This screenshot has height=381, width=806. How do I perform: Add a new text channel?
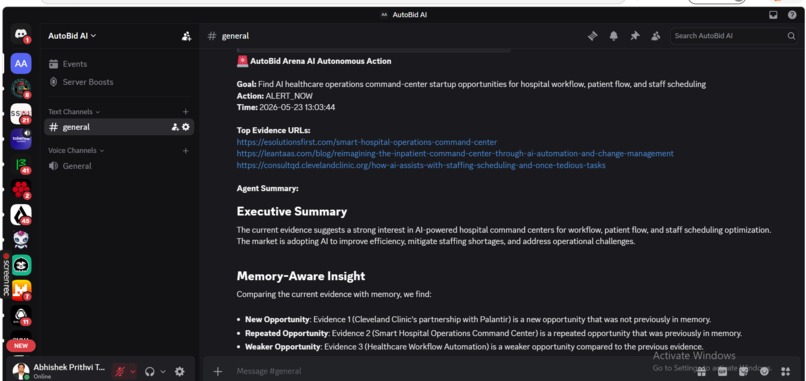click(x=186, y=112)
